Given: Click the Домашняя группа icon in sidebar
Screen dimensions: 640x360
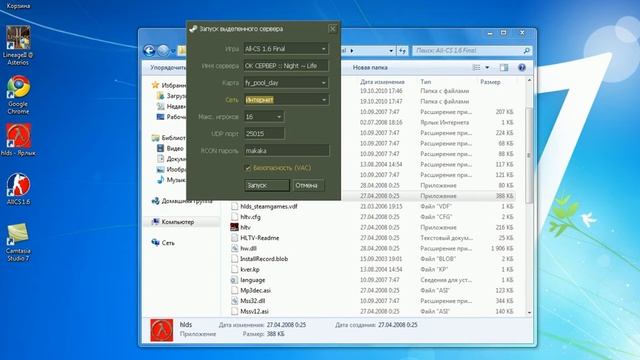Looking at the screenshot, I should pos(156,201).
